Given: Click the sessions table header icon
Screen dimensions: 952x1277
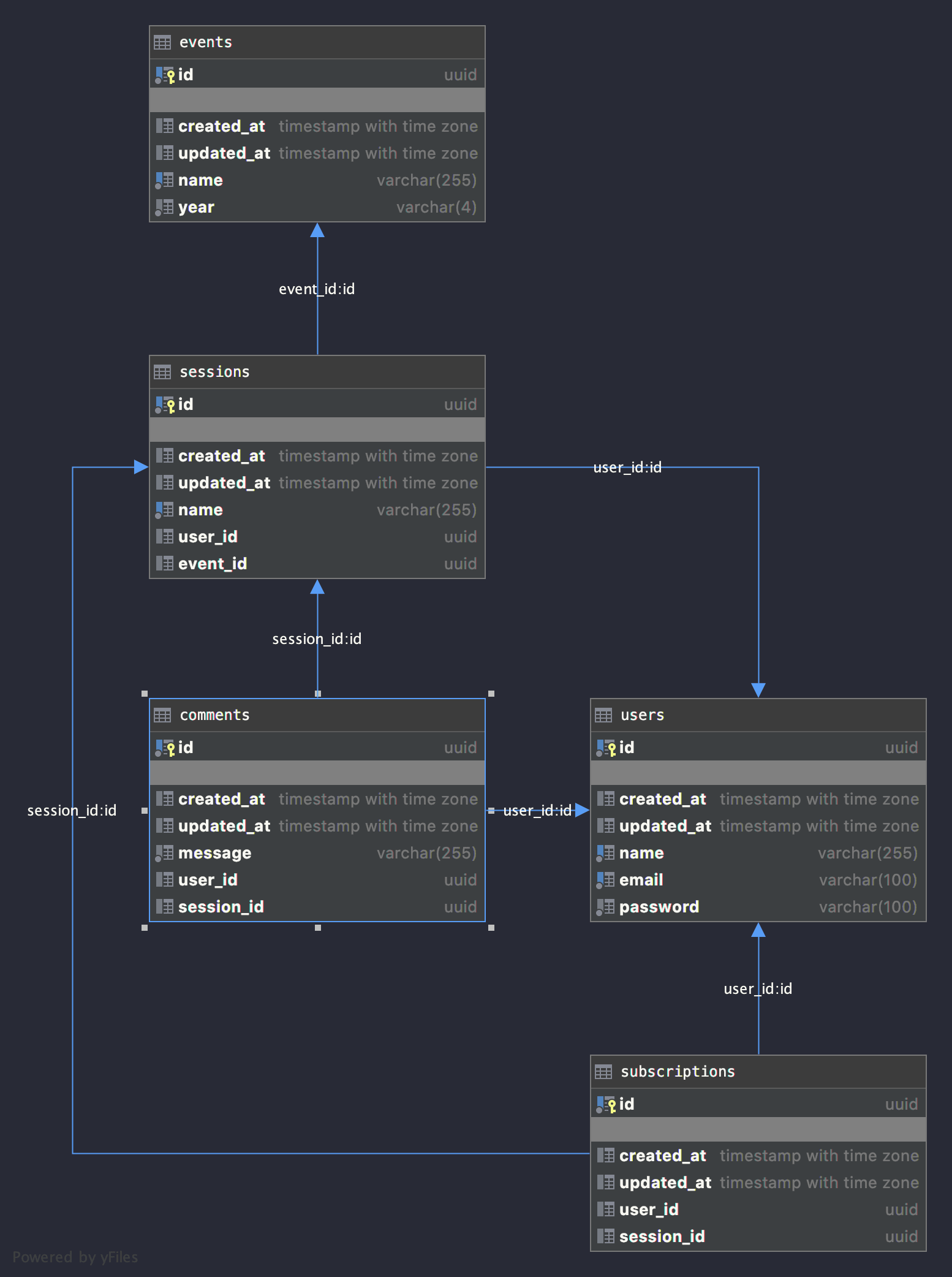Looking at the screenshot, I should click(x=162, y=372).
